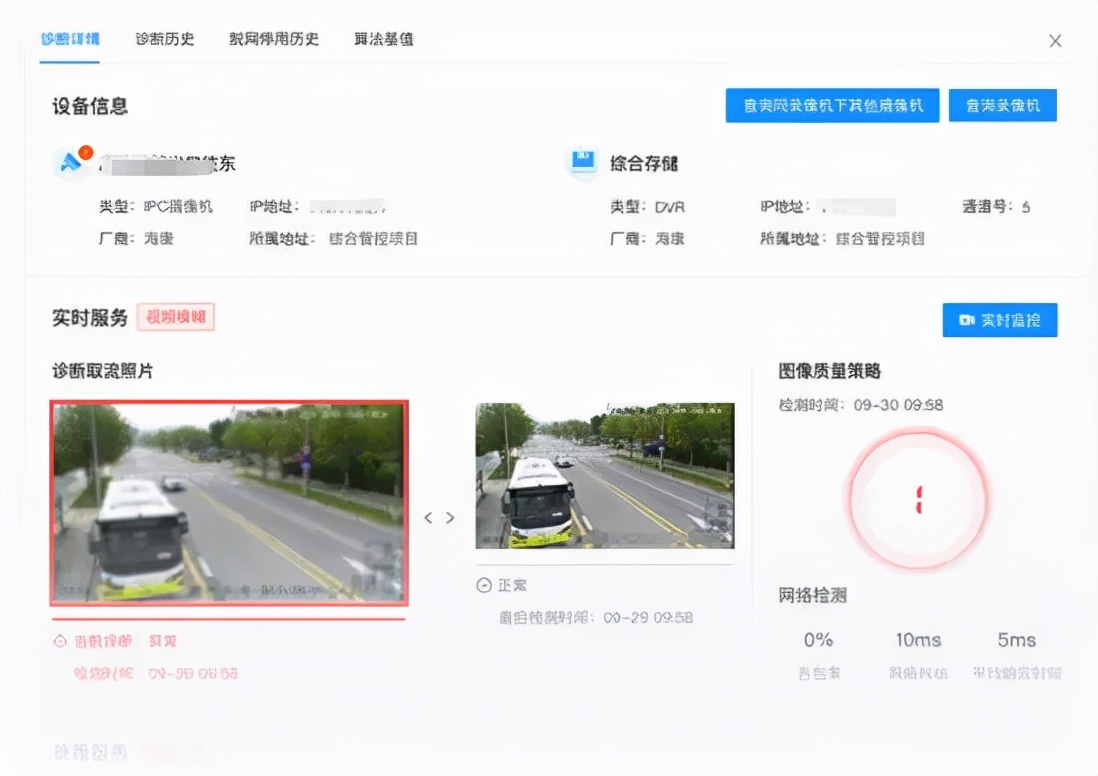
Task: Click the reference photo time 09-29 09:58
Action: (648, 618)
